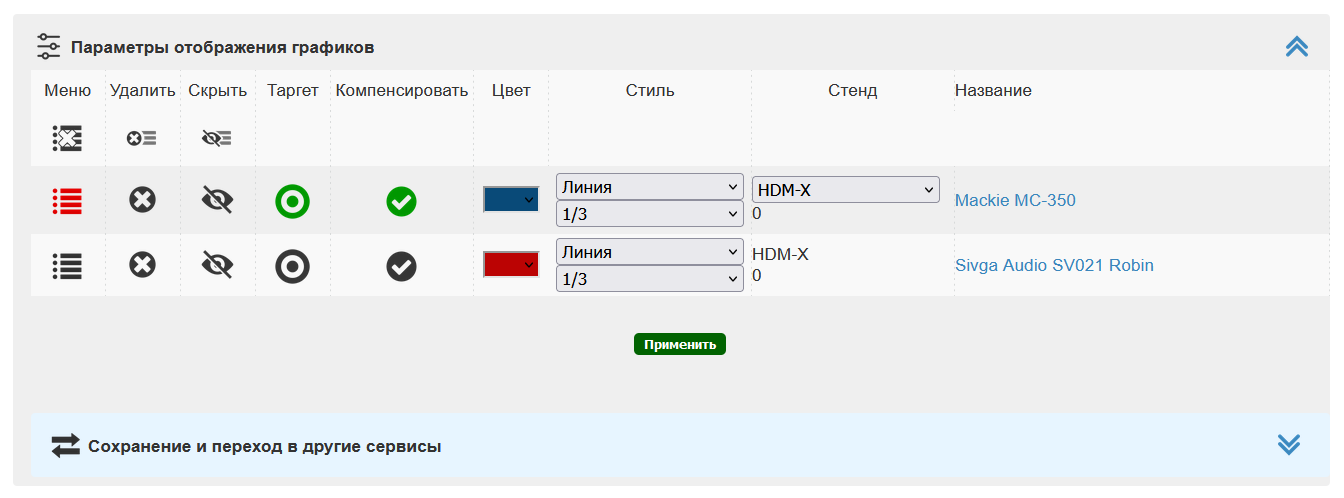This screenshot has width=1344, height=498.
Task: Delete the Sivga Audio SV021 Robin graph
Action: 142,266
